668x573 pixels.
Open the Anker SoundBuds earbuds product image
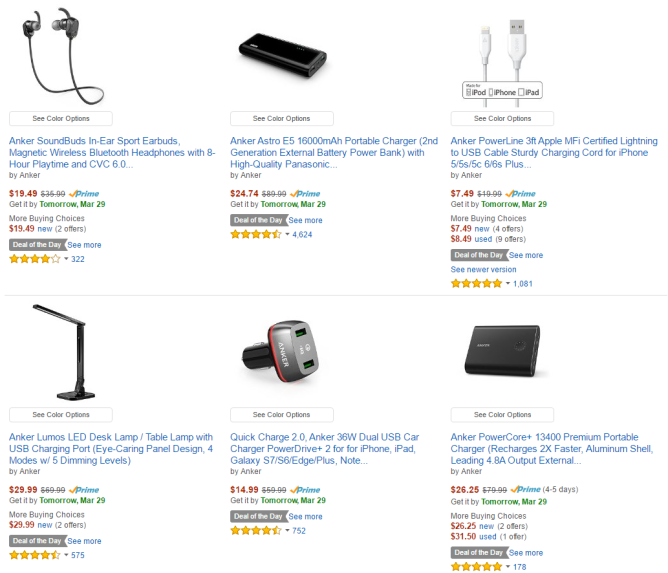pyautogui.click(x=61, y=55)
